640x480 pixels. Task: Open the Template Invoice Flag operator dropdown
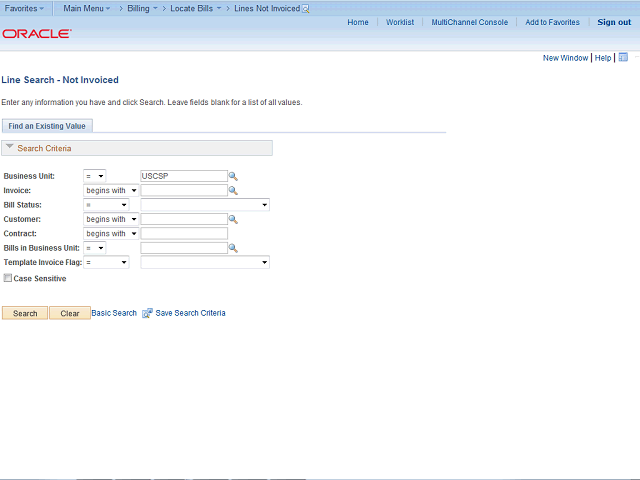pyautogui.click(x=106, y=262)
